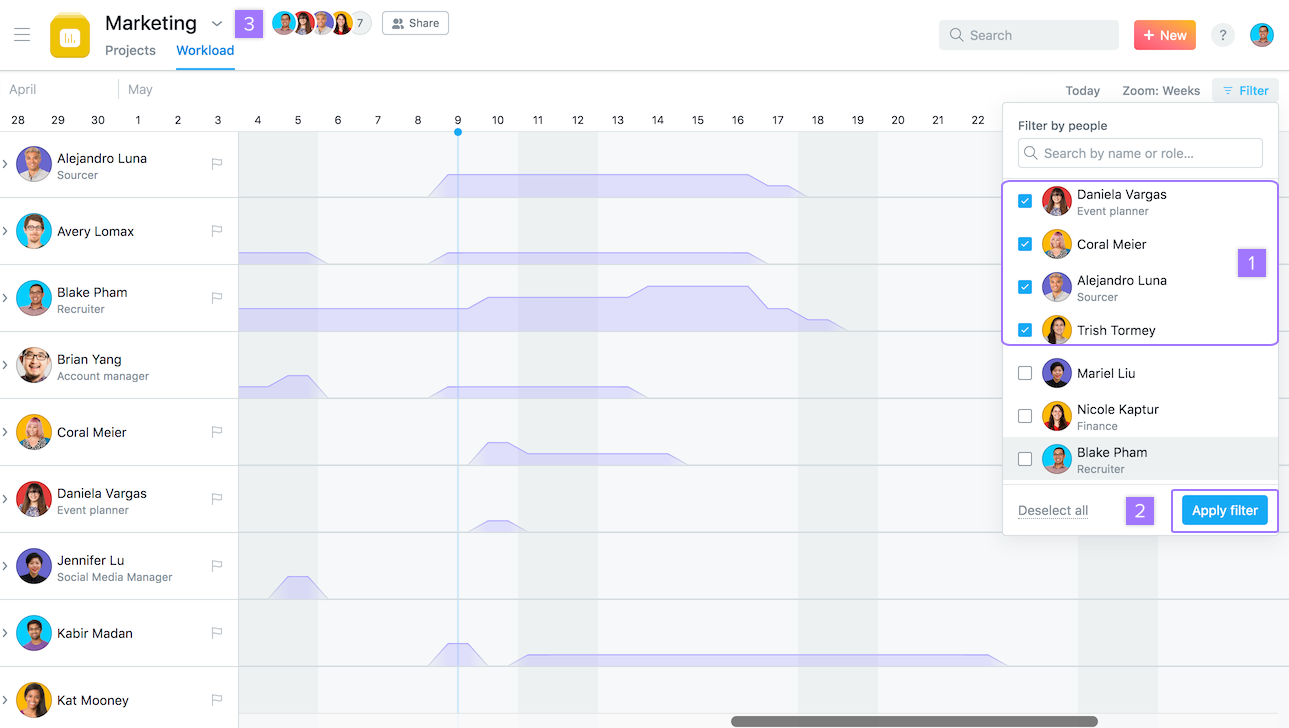Check the Mariel Liu checkbox
The height and width of the screenshot is (728, 1289).
click(1025, 373)
